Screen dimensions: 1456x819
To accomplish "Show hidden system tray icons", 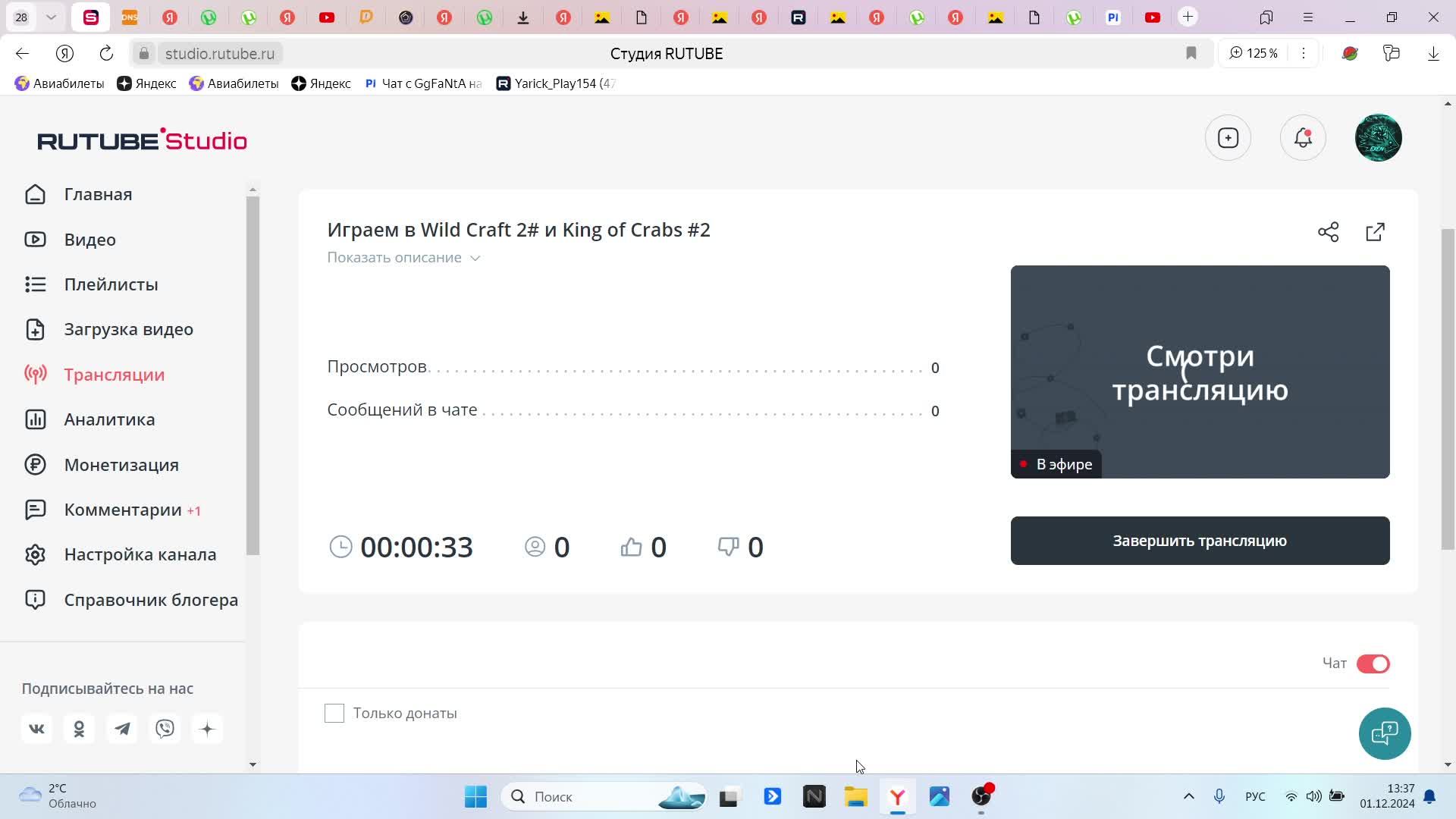I will (1188, 796).
